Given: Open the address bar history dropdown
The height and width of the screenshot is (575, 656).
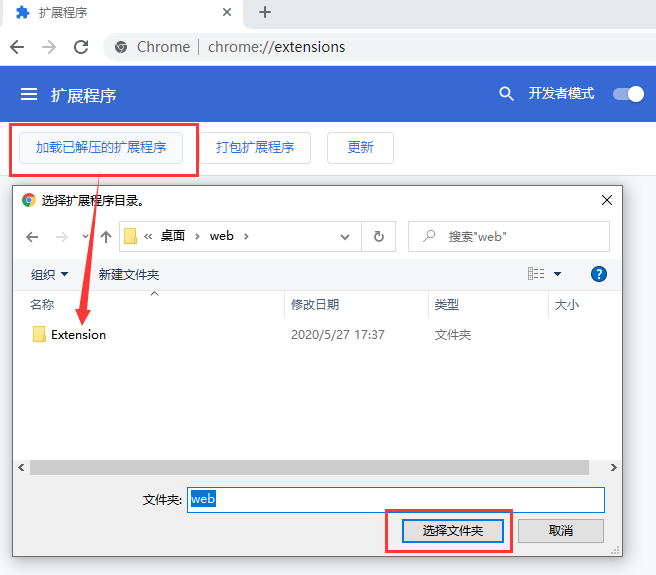Looking at the screenshot, I should click(x=345, y=237).
